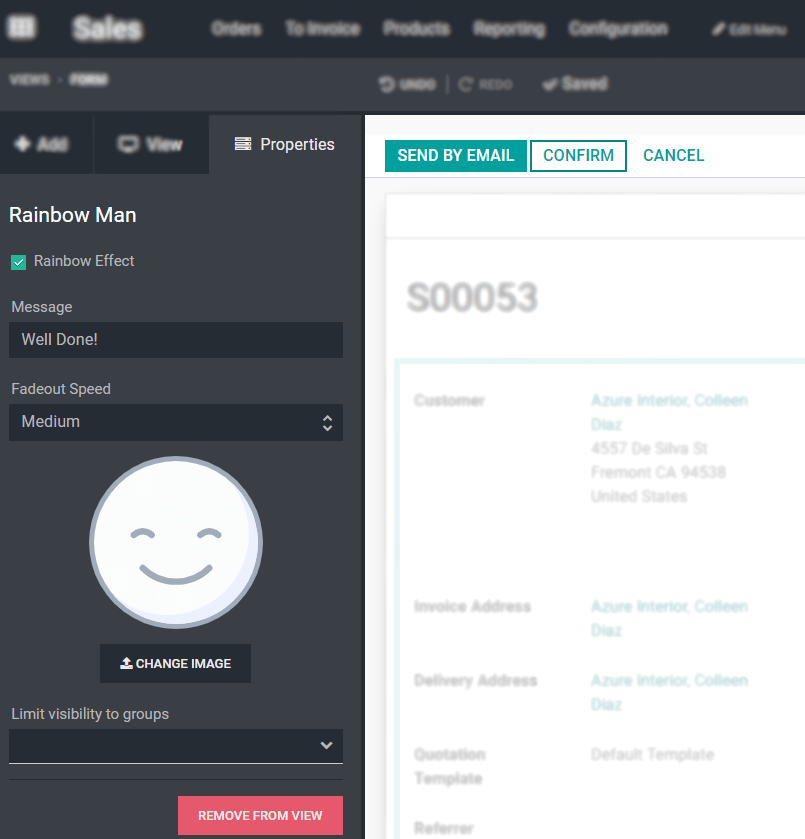Click the Well Done! message field

(x=175, y=340)
